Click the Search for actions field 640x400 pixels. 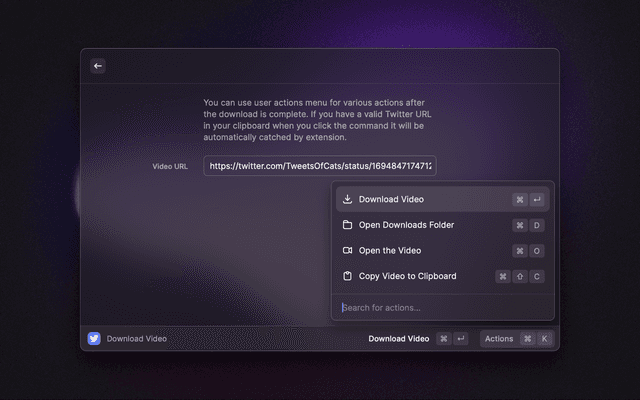[440, 307]
